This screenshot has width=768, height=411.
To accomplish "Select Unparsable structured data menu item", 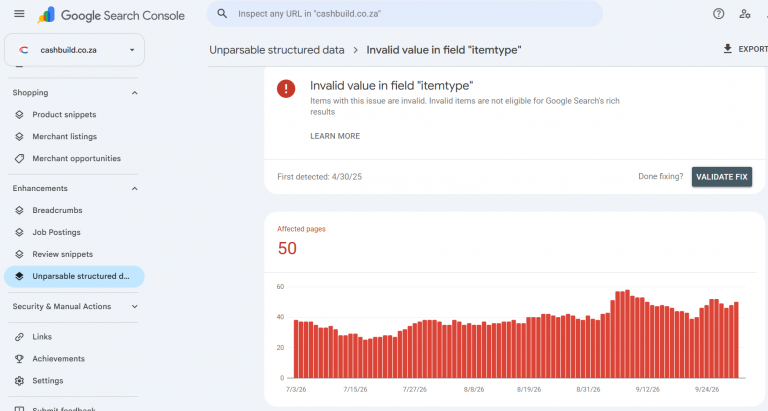I will coord(74,276).
